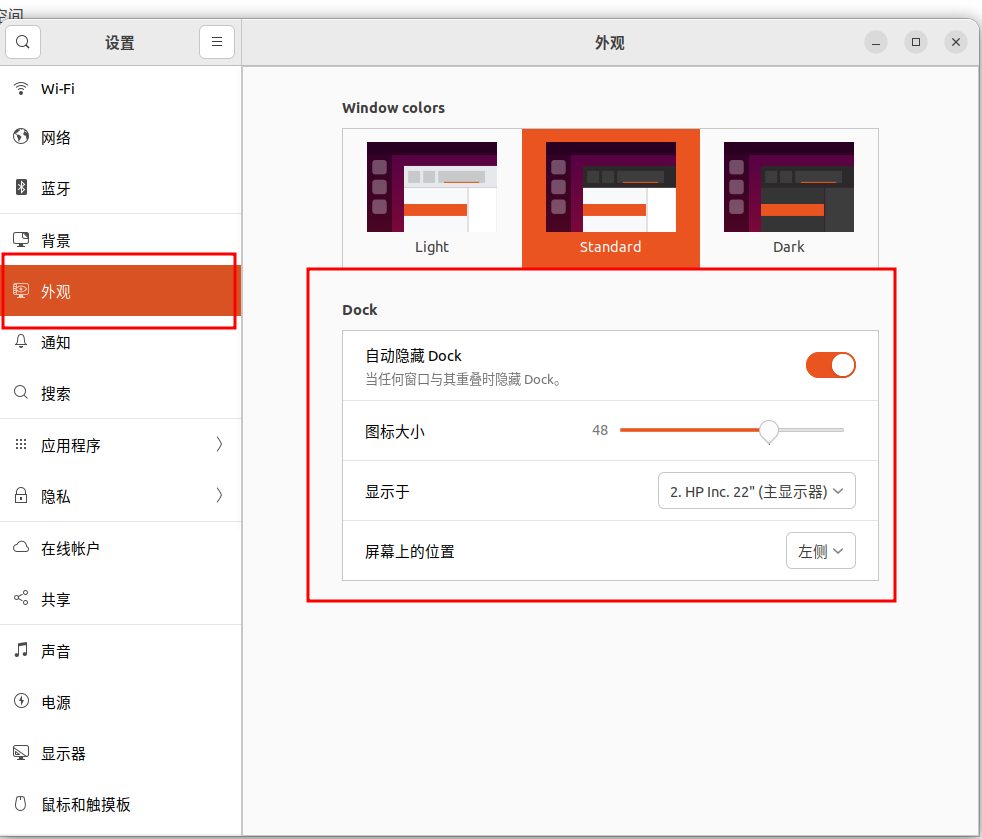This screenshot has width=982, height=839.
Task: Click the power icon in sidebar
Action: [x=20, y=702]
